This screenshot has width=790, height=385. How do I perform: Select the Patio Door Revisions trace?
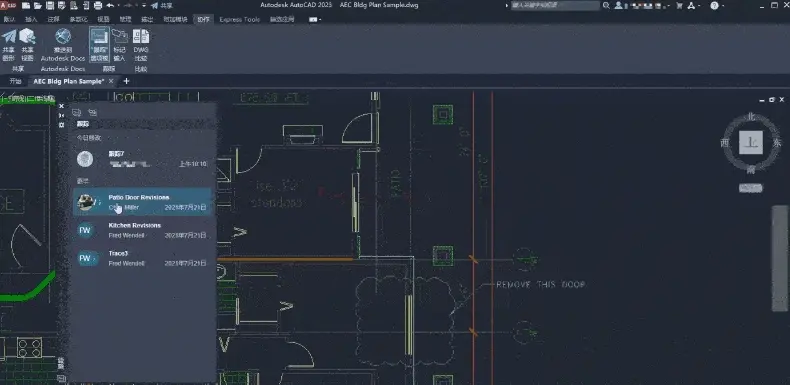143,202
